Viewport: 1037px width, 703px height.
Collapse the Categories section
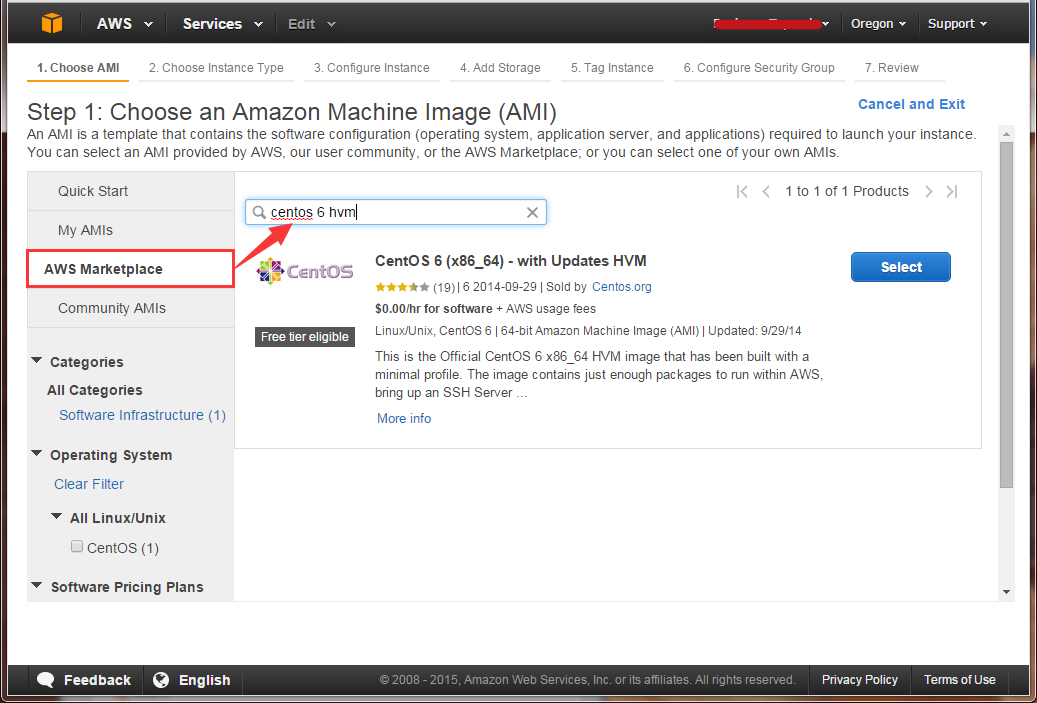coord(37,360)
